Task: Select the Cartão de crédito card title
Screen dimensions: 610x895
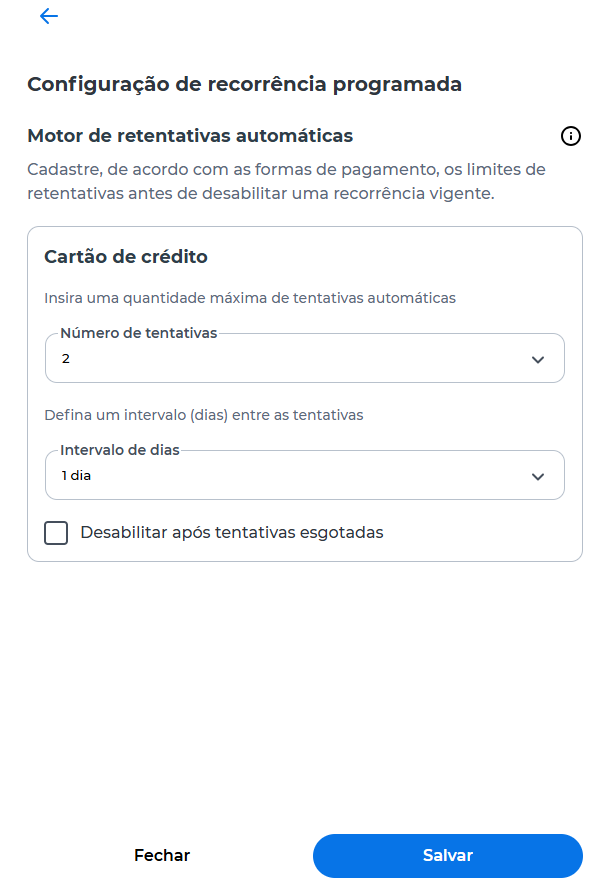Action: click(x=126, y=257)
